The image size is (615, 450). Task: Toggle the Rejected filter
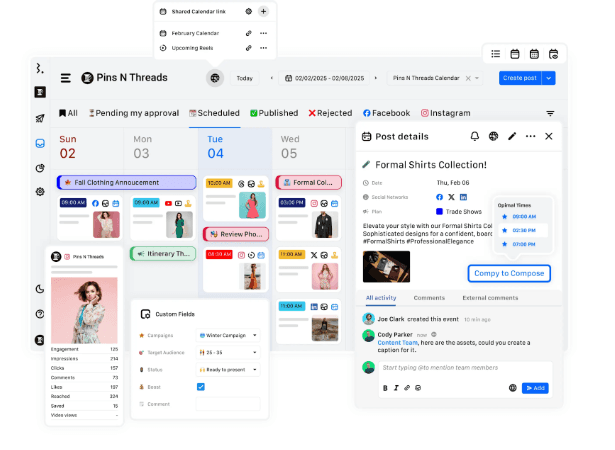click(330, 114)
